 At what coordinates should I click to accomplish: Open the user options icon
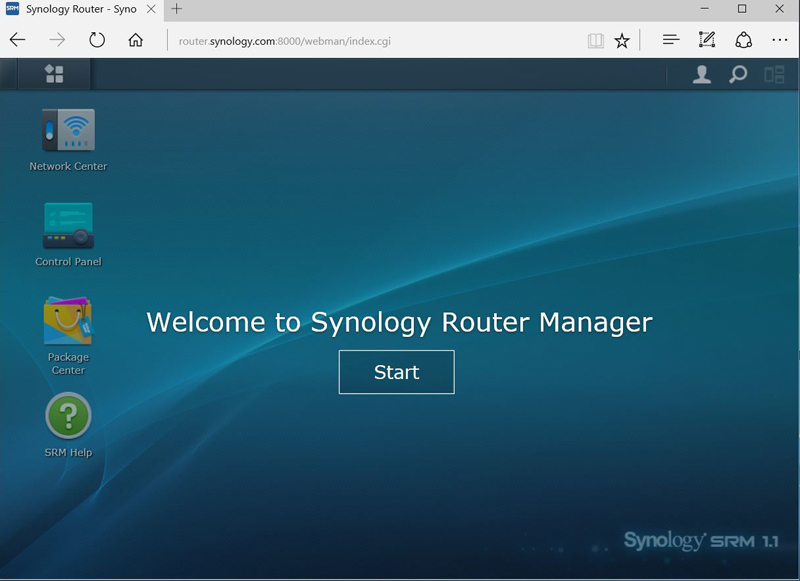click(x=702, y=74)
